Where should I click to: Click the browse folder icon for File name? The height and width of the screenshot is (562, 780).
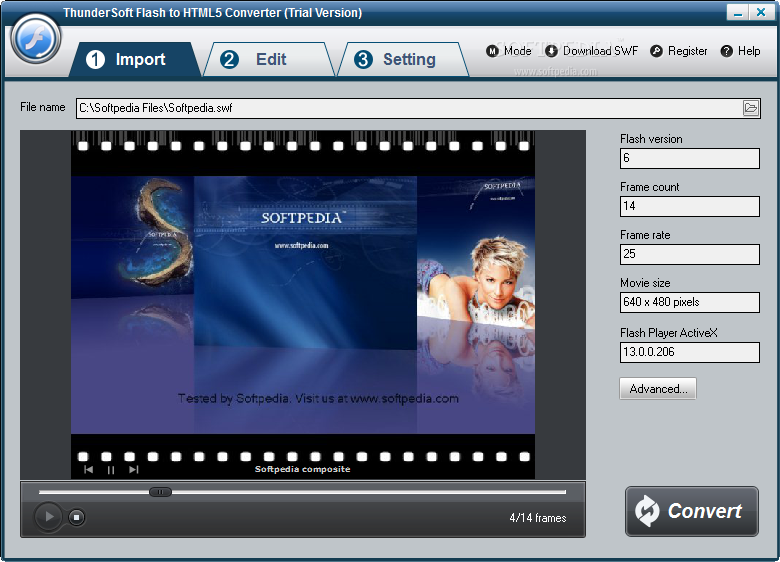[x=751, y=108]
